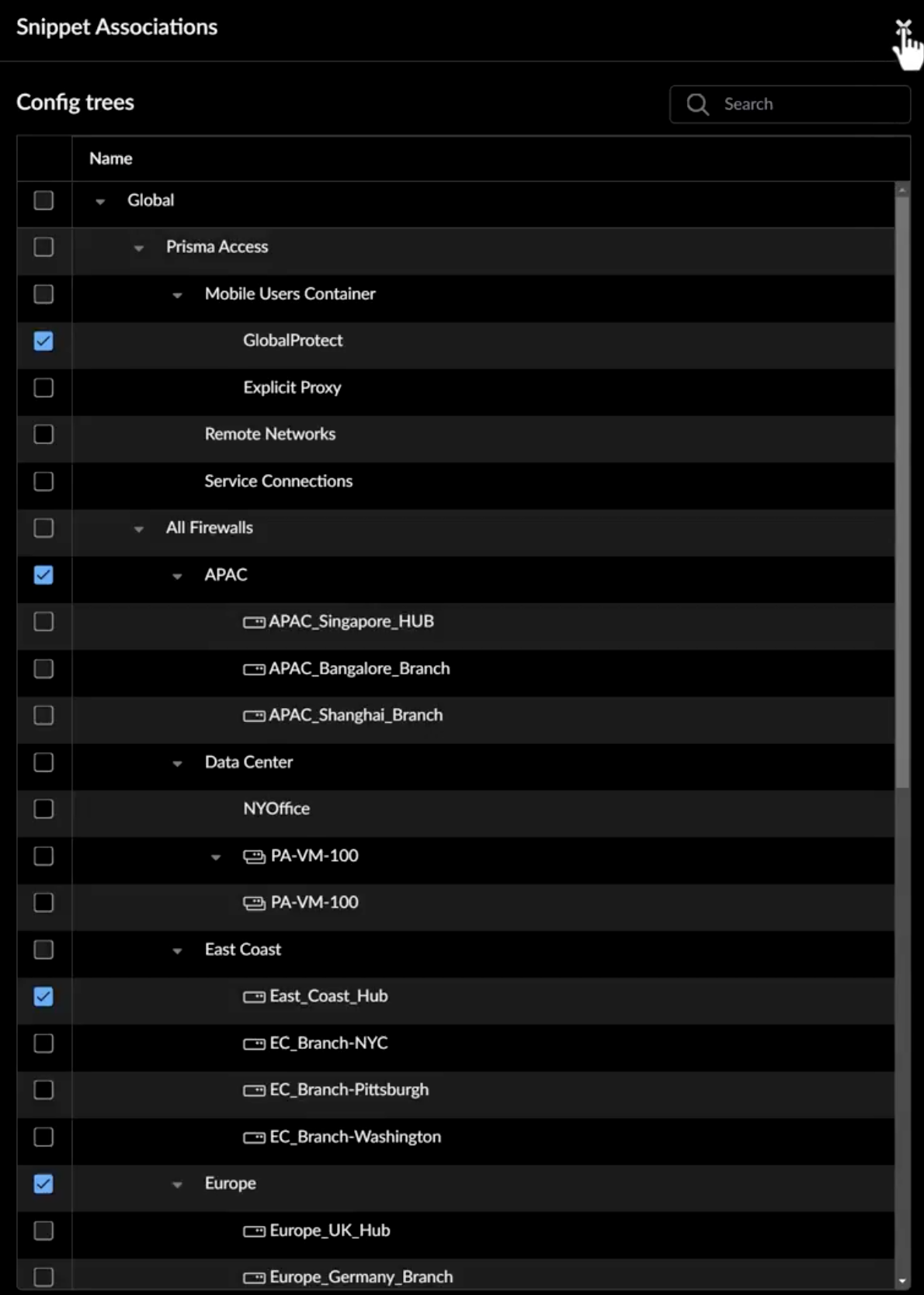
Task: Enable the Explicit Proxy checkbox
Action: click(43, 387)
